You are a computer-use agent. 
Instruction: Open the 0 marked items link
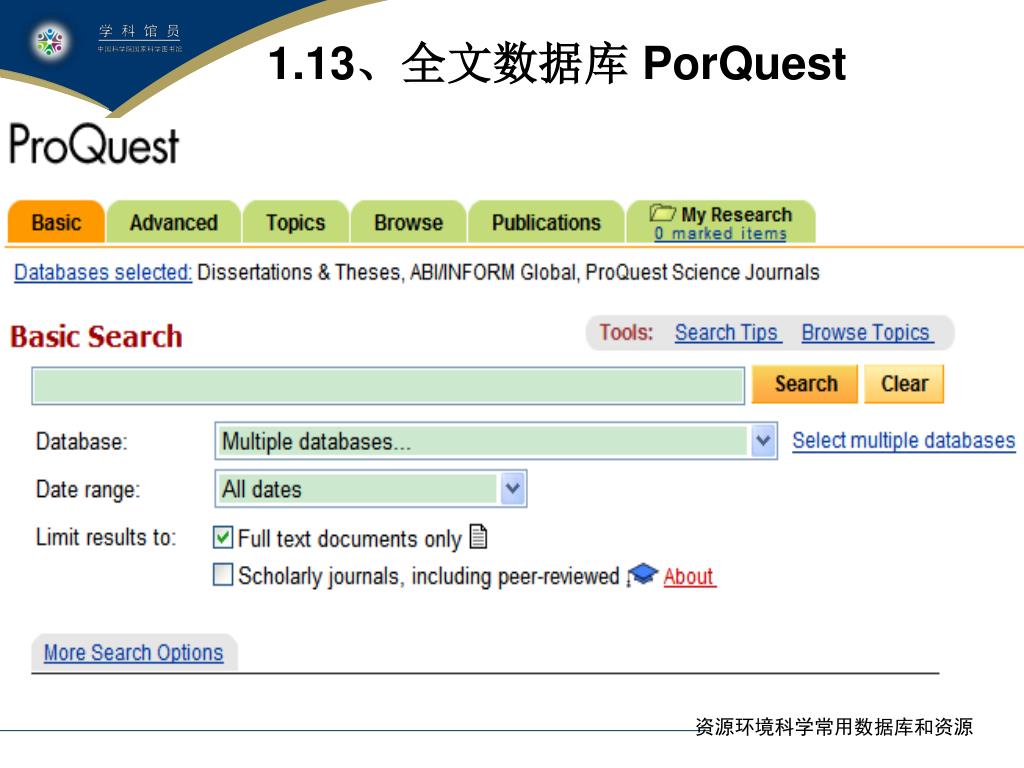coord(720,233)
